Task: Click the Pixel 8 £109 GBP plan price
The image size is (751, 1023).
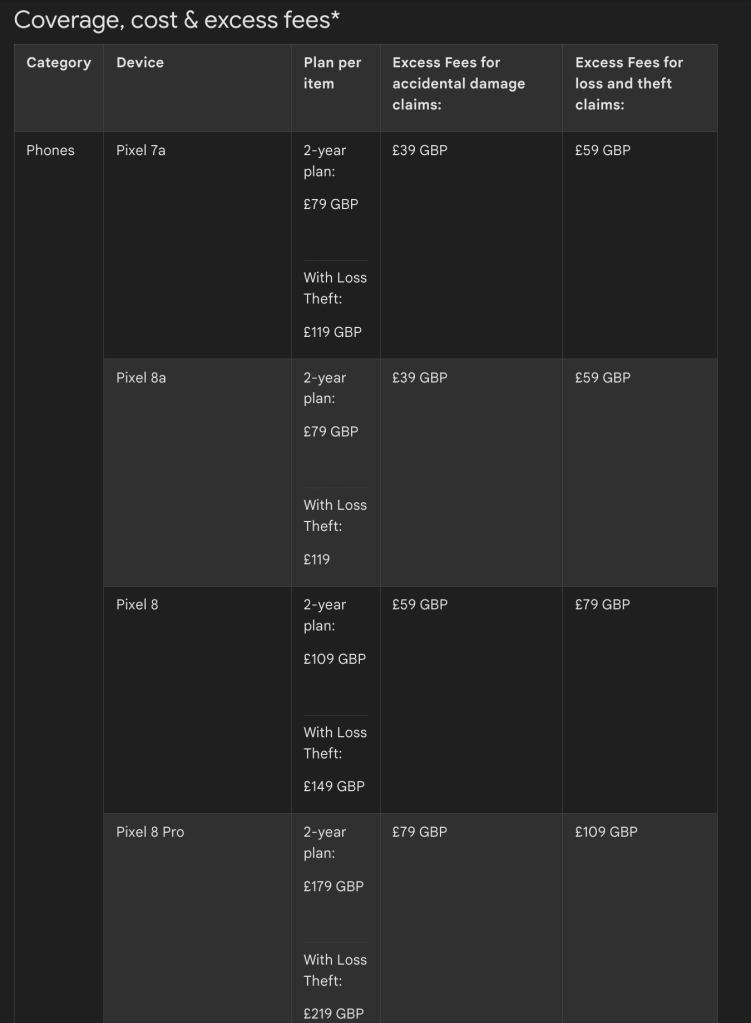Action: (335, 659)
